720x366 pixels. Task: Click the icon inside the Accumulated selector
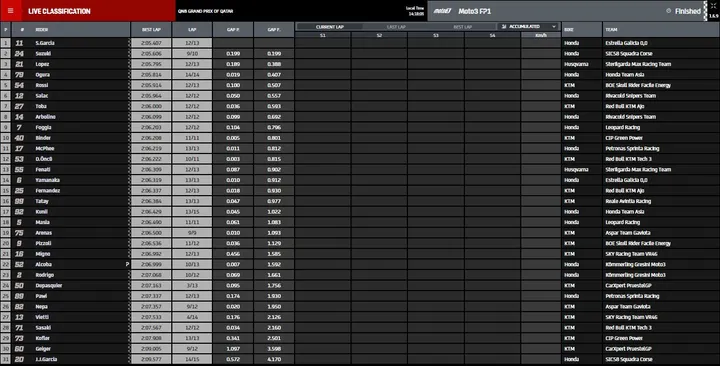[x=504, y=27]
